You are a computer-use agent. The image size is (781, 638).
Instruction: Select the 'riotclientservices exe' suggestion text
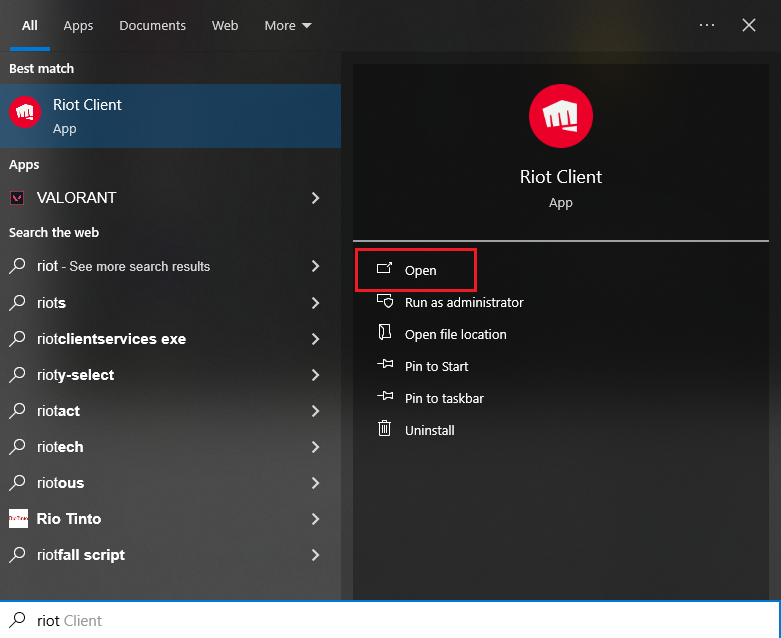click(x=111, y=339)
